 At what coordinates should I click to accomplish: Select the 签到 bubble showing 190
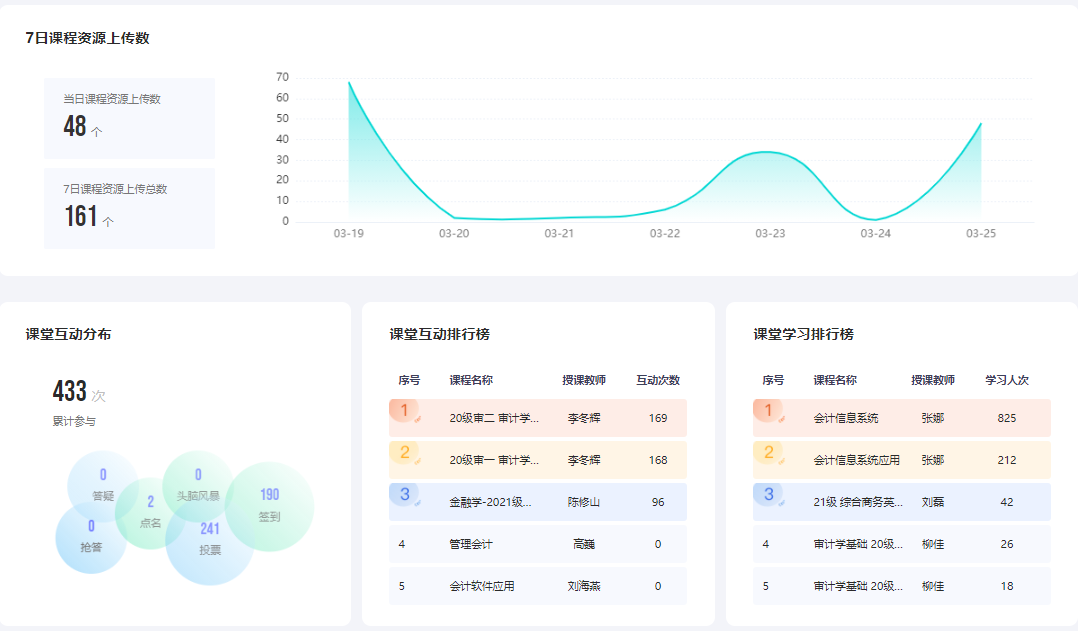(x=270, y=506)
